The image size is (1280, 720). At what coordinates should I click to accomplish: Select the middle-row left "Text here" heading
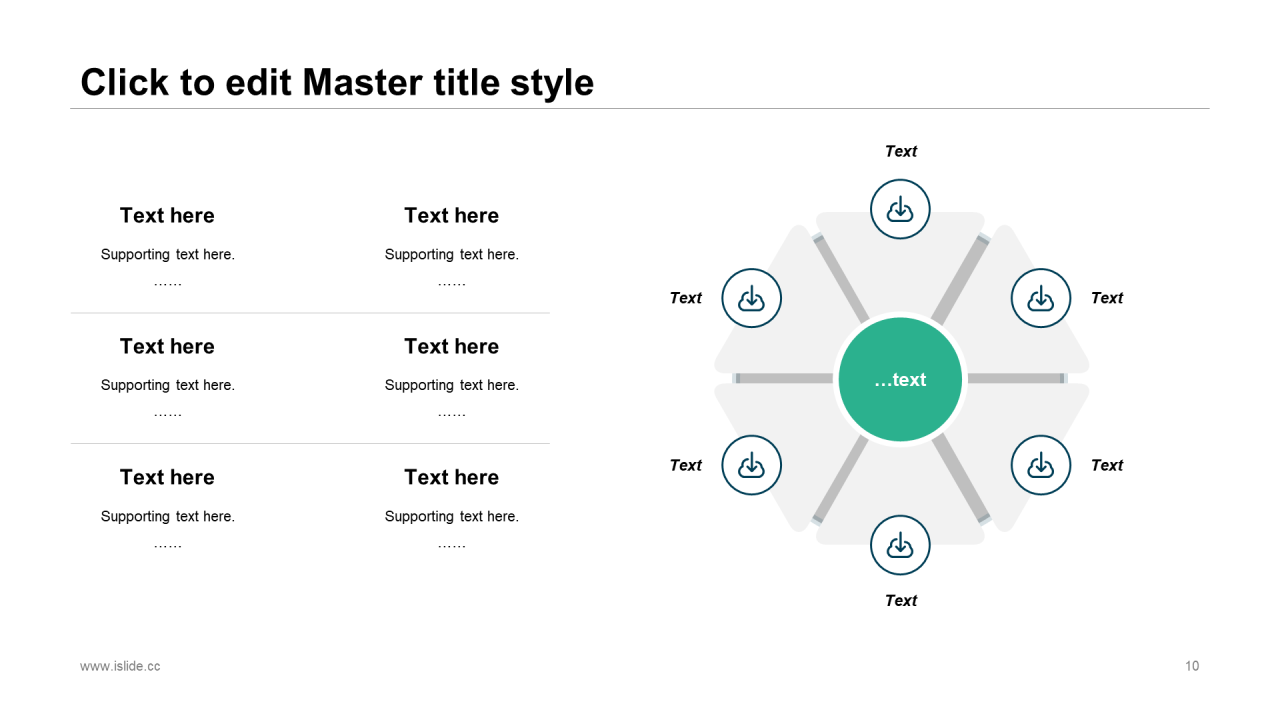(167, 346)
